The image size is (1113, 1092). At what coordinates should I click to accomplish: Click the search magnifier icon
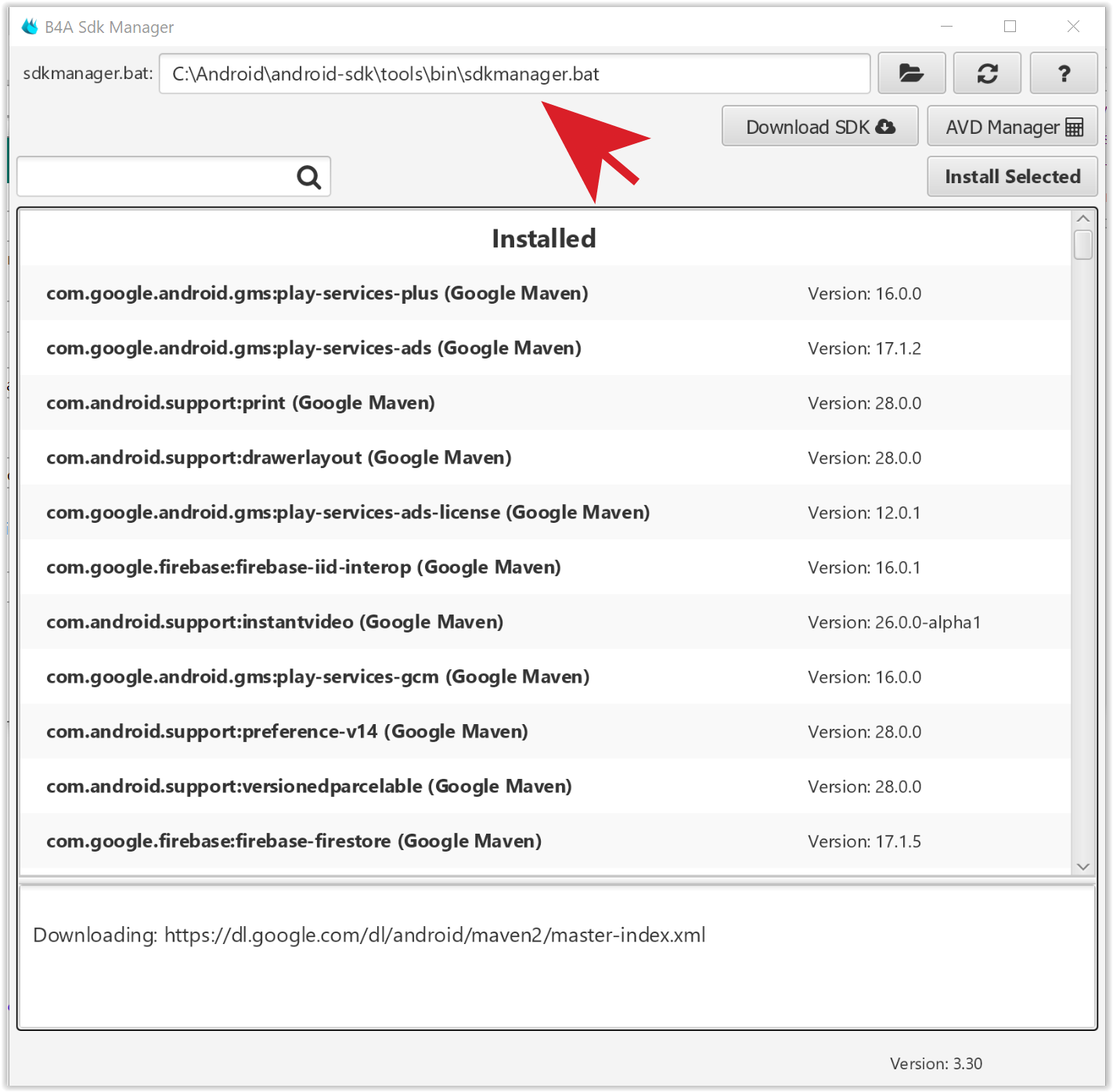pos(309,177)
